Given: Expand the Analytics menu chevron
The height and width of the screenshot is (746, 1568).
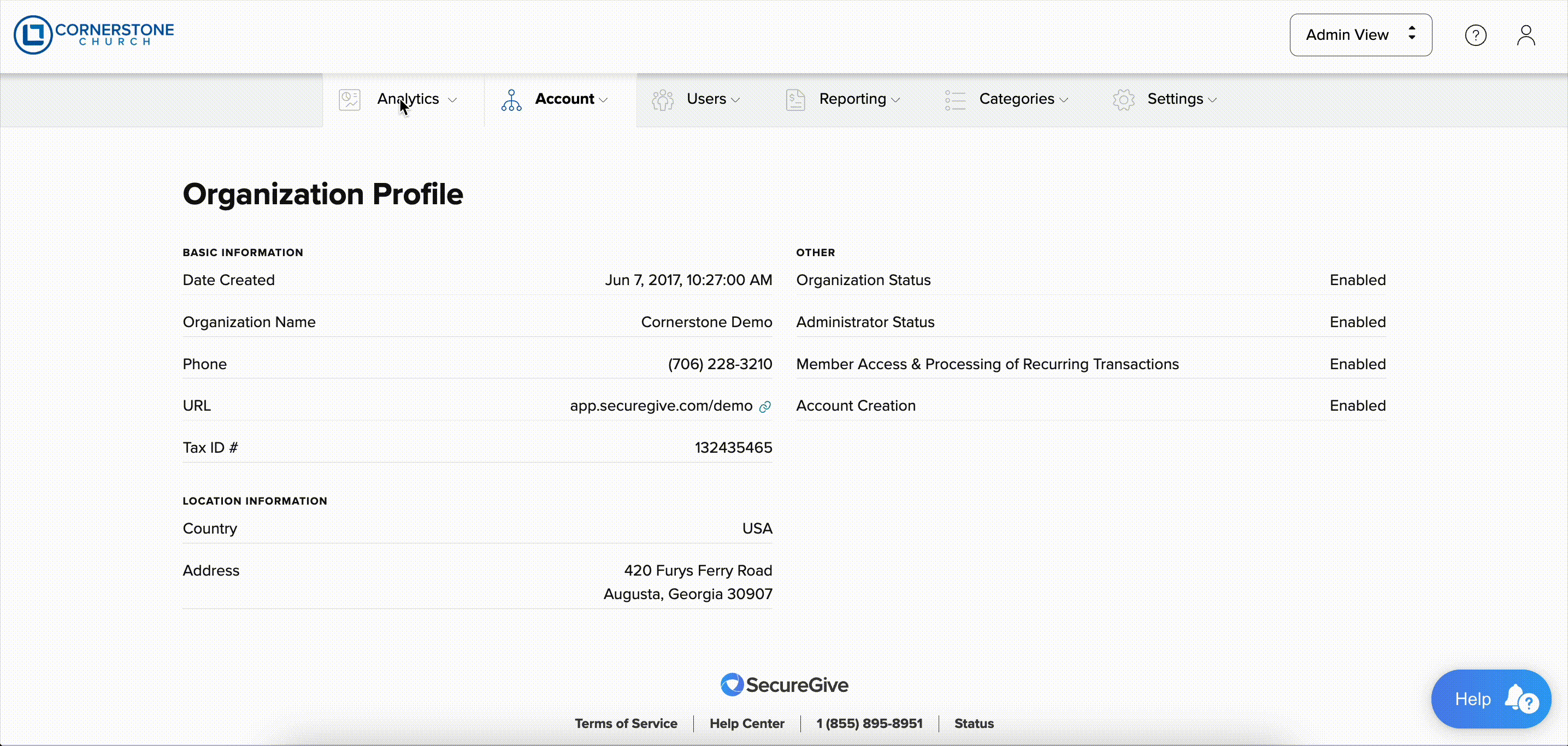Looking at the screenshot, I should pyautogui.click(x=452, y=100).
